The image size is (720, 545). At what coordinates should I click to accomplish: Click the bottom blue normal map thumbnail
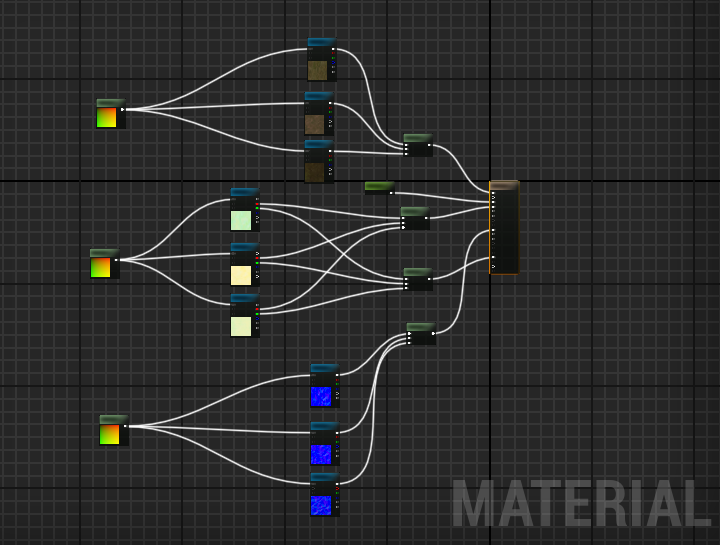(x=320, y=505)
